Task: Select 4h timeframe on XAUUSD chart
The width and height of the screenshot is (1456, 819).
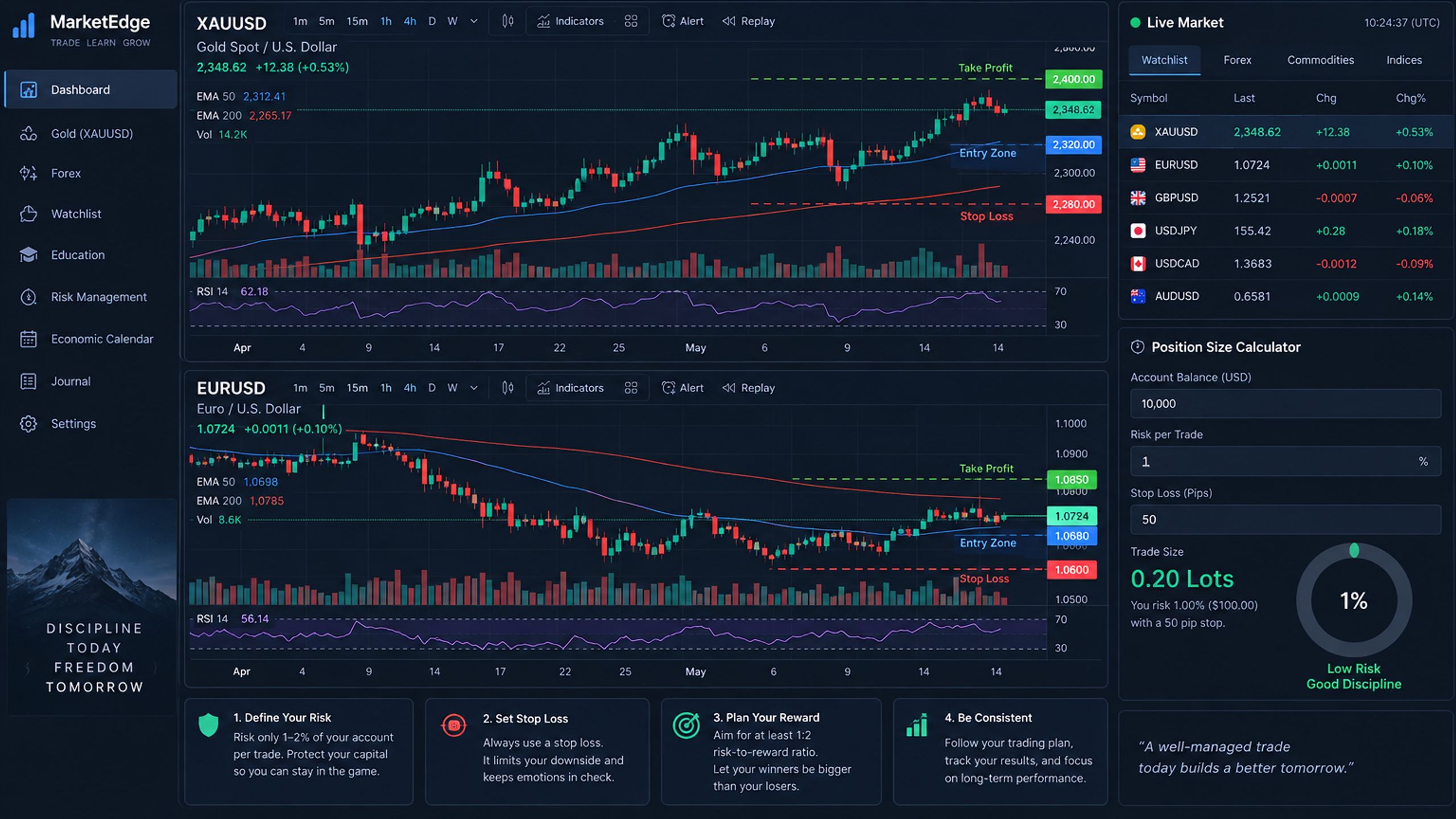Action: click(410, 21)
